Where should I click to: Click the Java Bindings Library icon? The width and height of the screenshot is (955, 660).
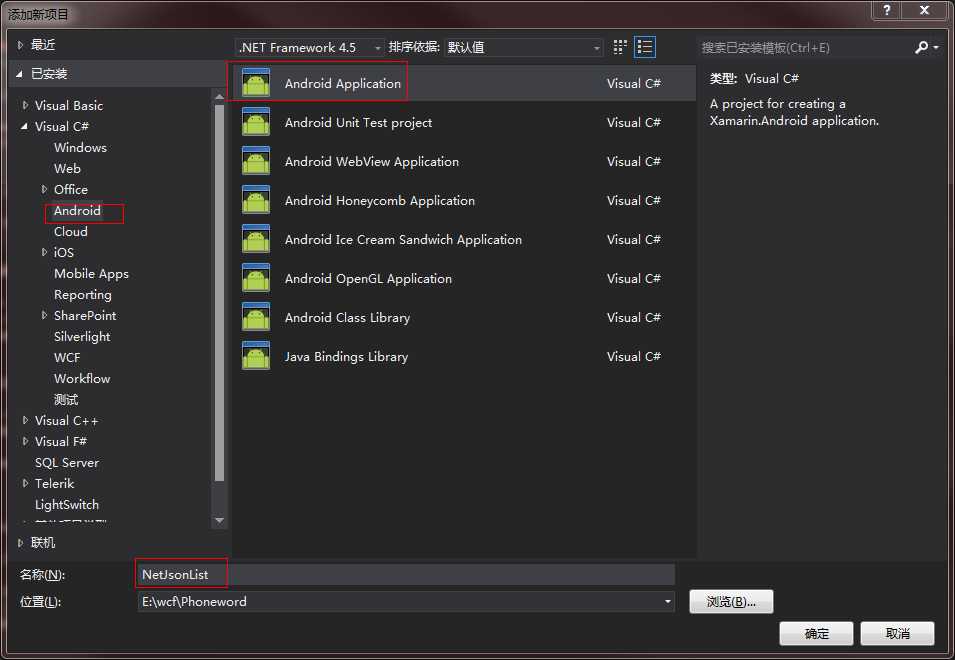point(256,356)
